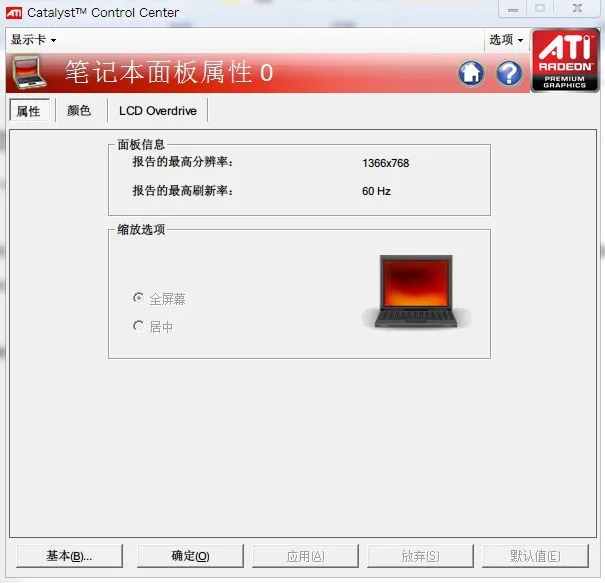The width and height of the screenshot is (605, 583).
Task: Switch to the 颜色 tab
Action: pos(79,111)
